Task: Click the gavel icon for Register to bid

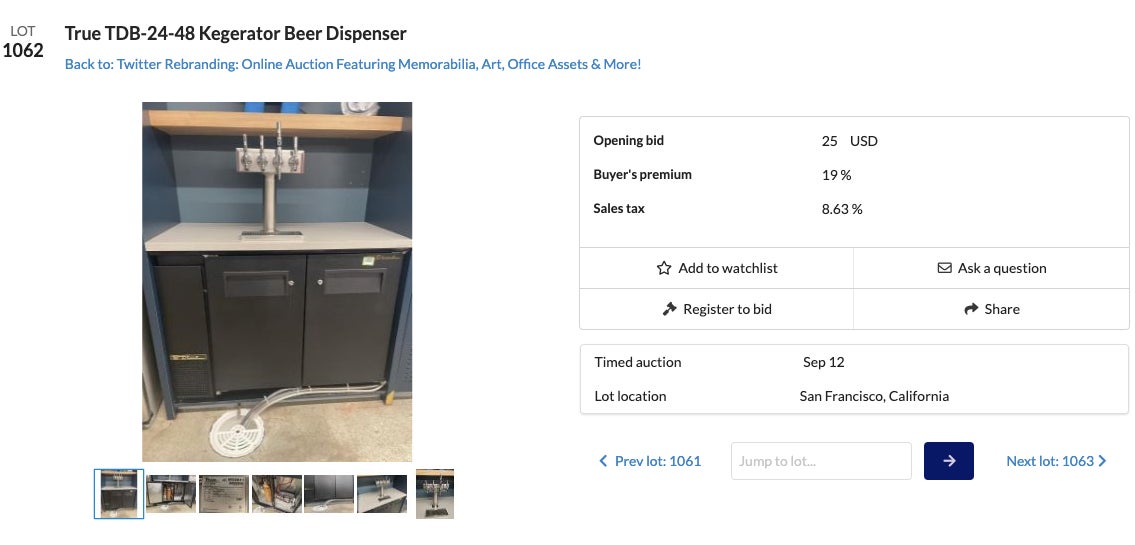Action: coord(670,309)
